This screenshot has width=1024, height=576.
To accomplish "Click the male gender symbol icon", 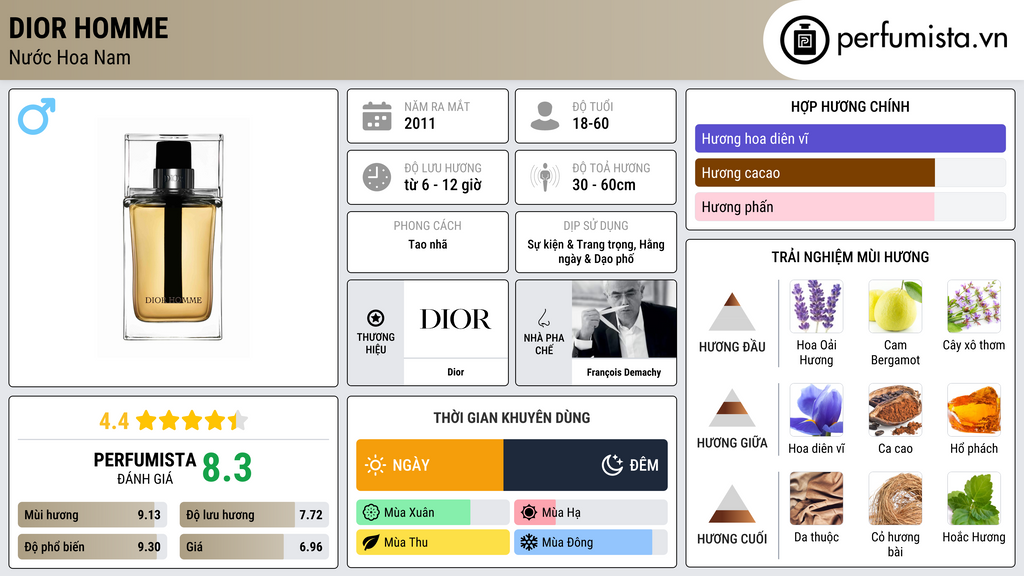I will [x=37, y=116].
